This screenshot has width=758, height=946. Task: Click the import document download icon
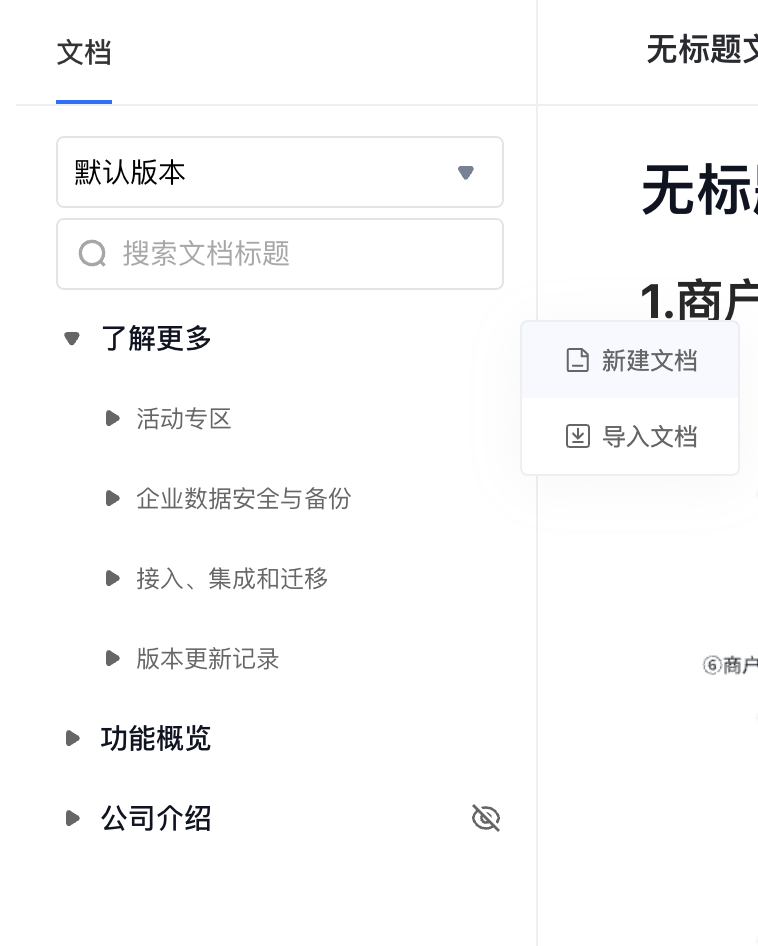point(578,436)
